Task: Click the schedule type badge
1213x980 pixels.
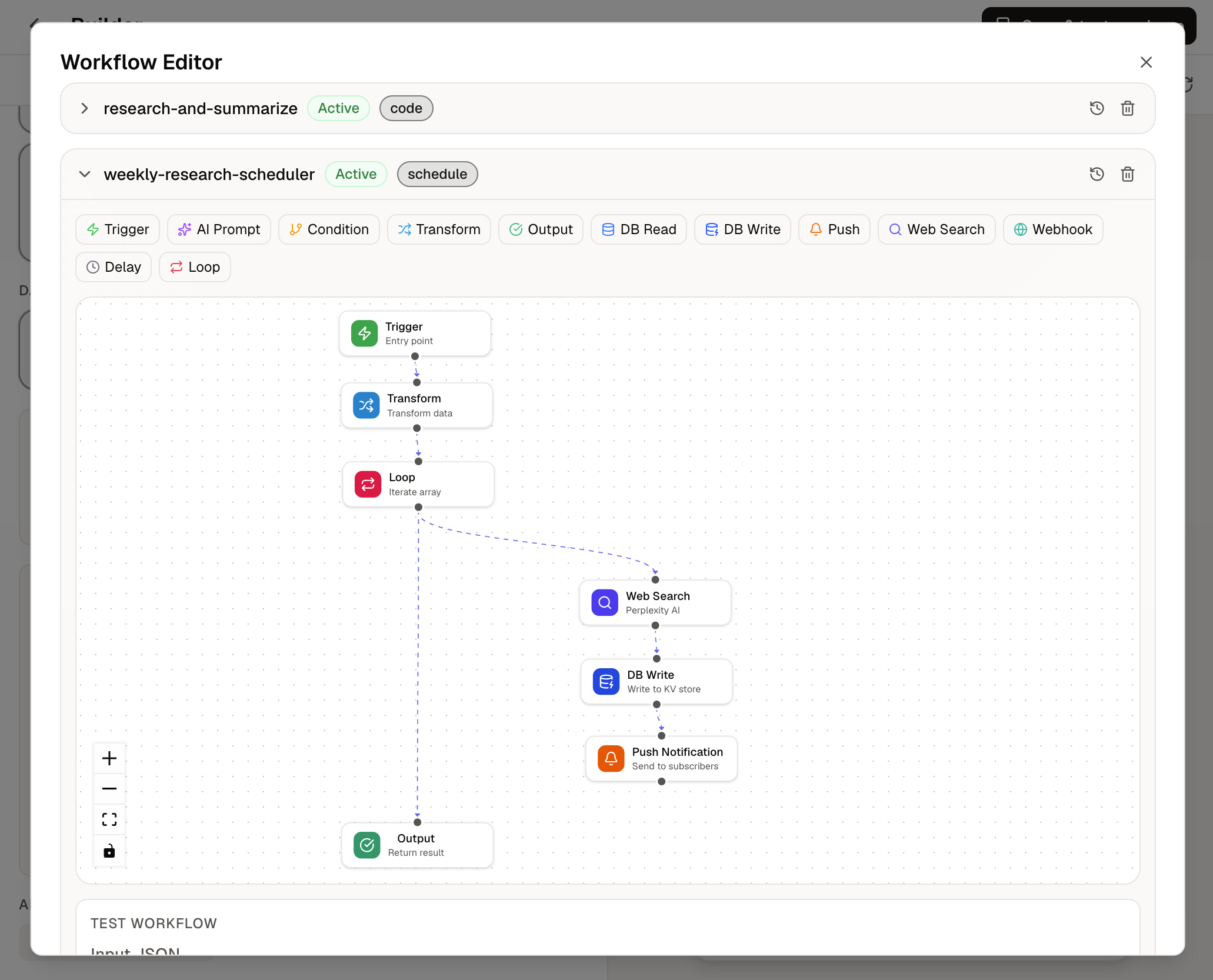Action: (x=437, y=174)
